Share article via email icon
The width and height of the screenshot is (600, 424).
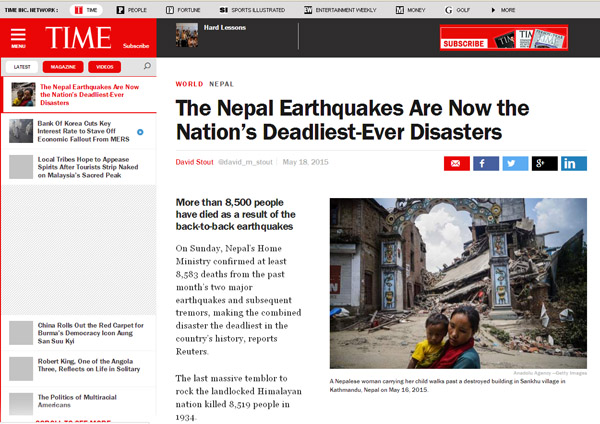pyautogui.click(x=456, y=164)
